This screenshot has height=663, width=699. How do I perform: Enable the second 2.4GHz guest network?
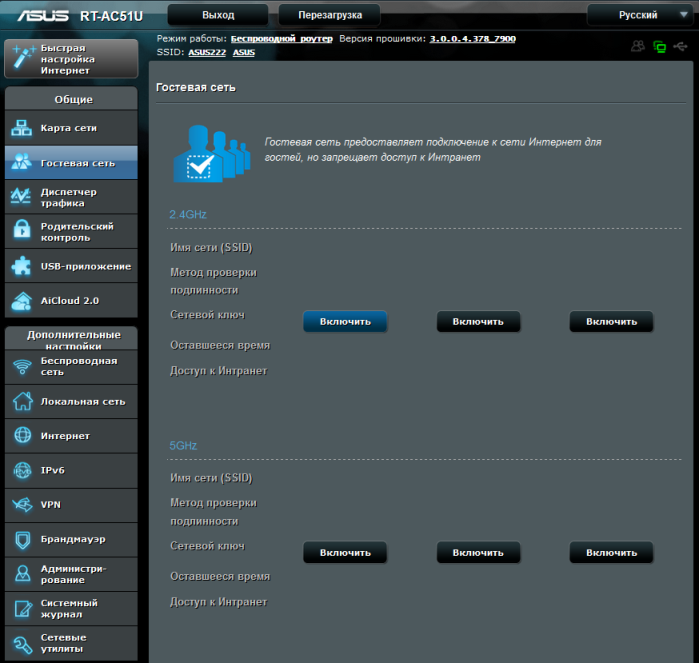[478, 321]
